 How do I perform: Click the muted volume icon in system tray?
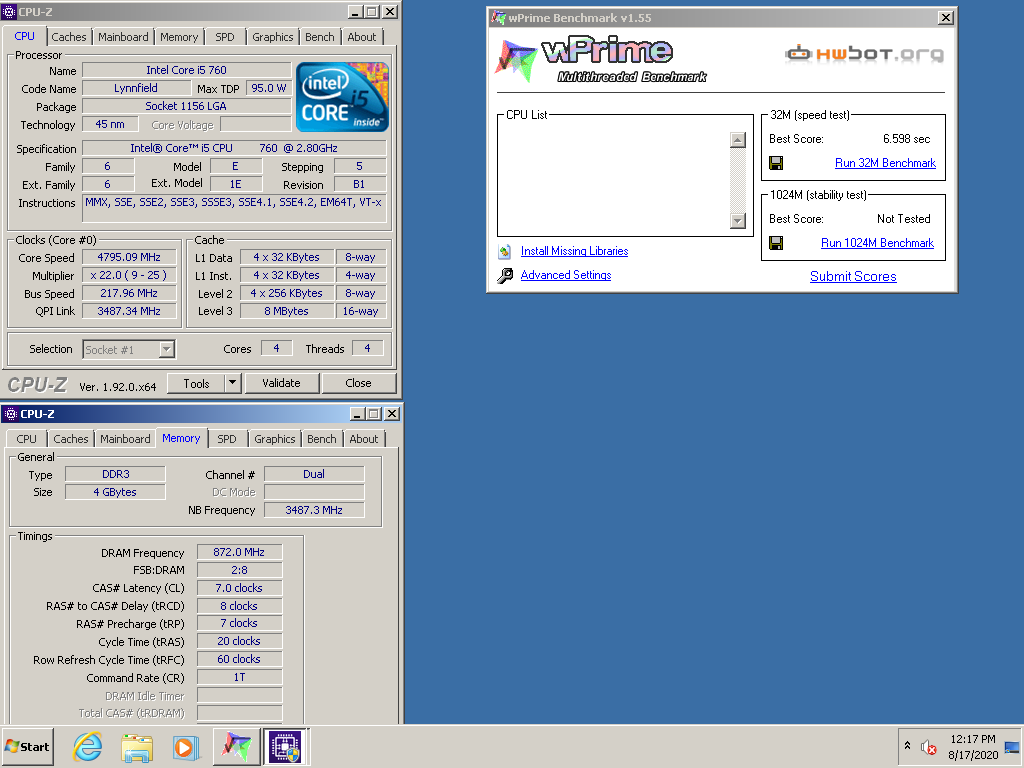click(x=929, y=747)
